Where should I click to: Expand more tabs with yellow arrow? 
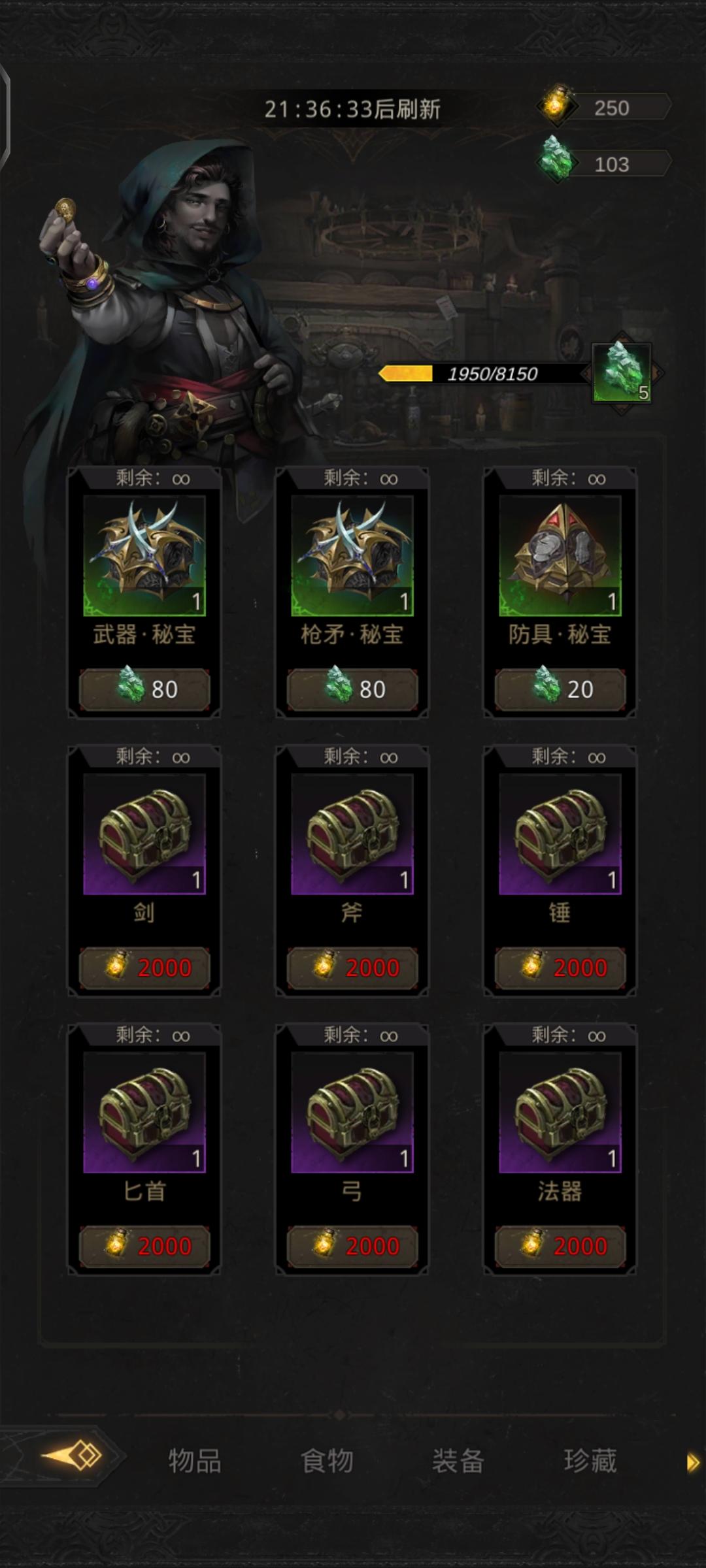[x=693, y=1462]
